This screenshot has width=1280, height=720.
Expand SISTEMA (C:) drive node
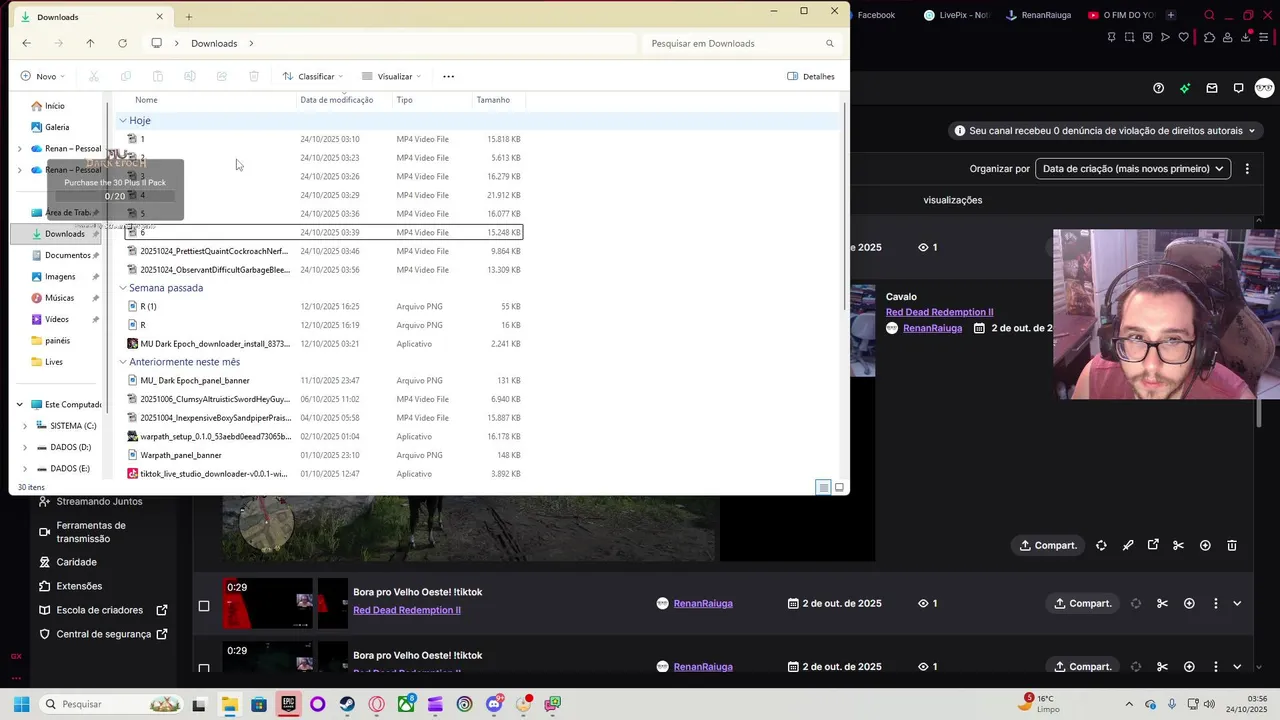[x=25, y=426]
